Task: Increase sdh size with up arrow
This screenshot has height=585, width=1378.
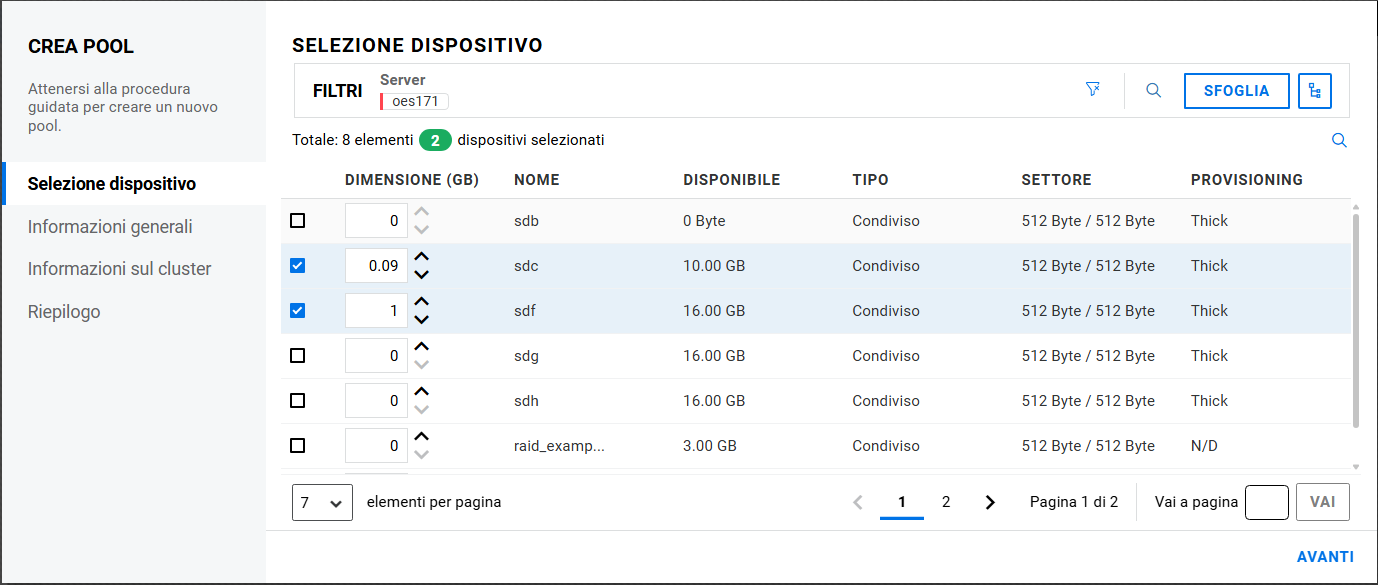Action: pos(422,392)
